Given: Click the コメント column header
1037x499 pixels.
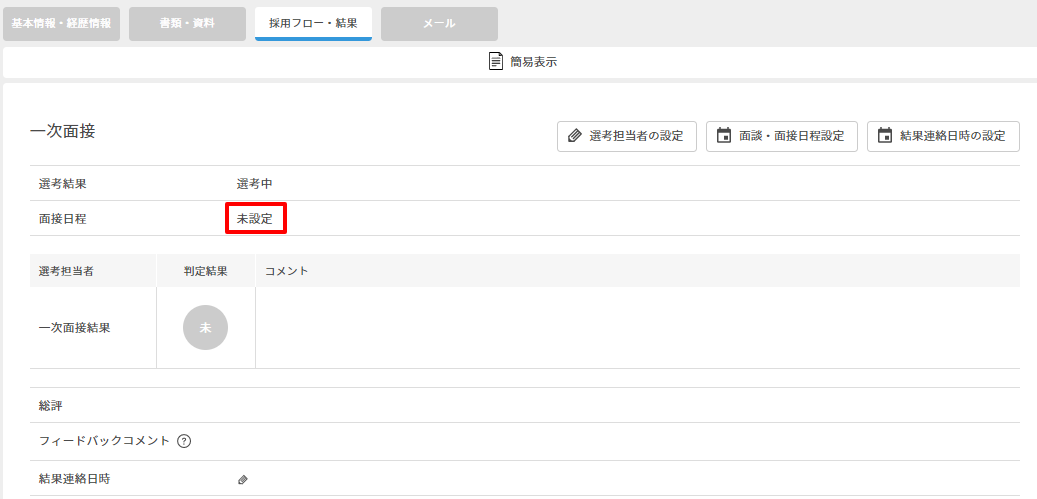Looking at the screenshot, I should [x=286, y=271].
